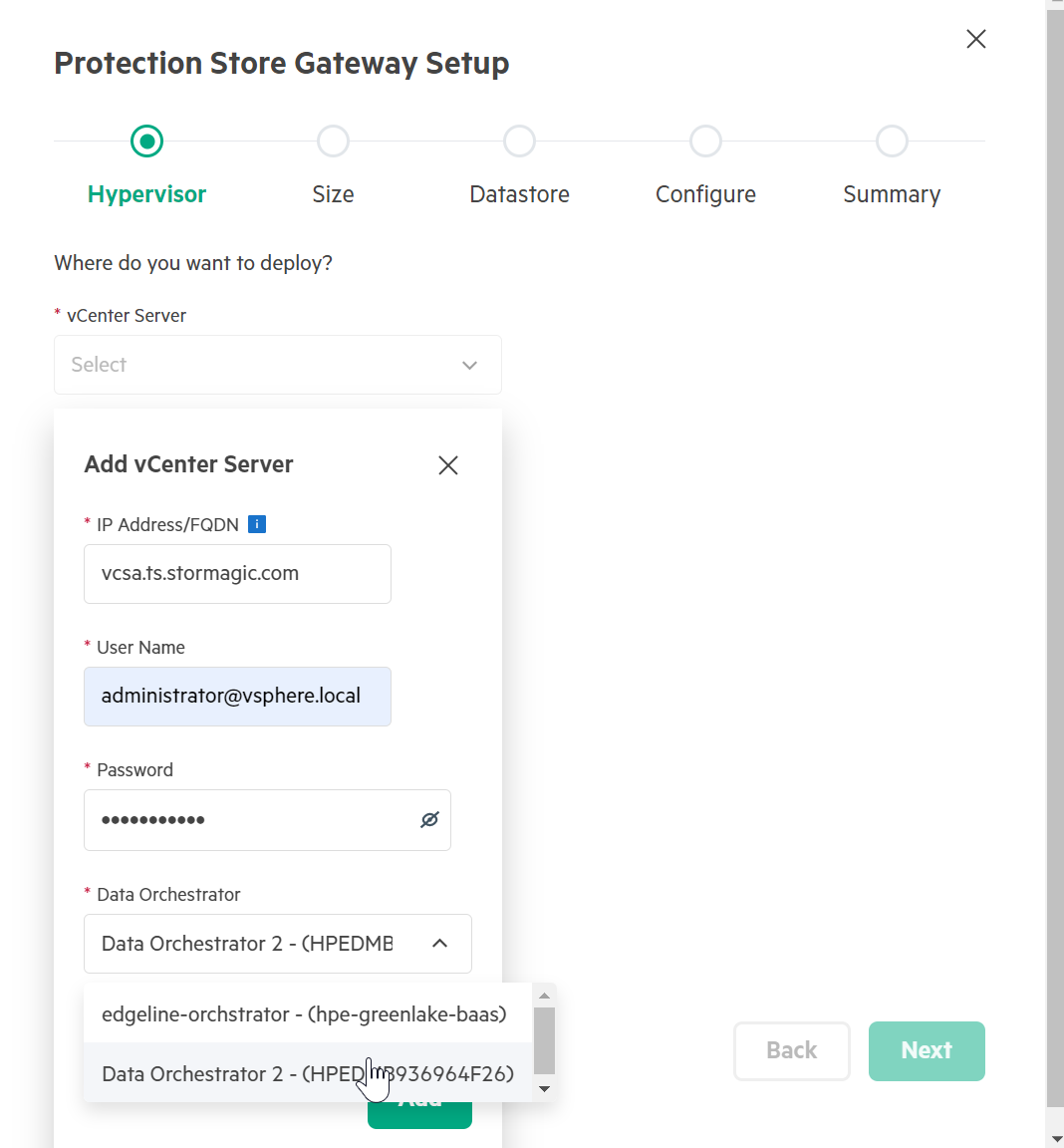Click the Next button
The width and height of the screenshot is (1064, 1148).
click(x=927, y=1050)
